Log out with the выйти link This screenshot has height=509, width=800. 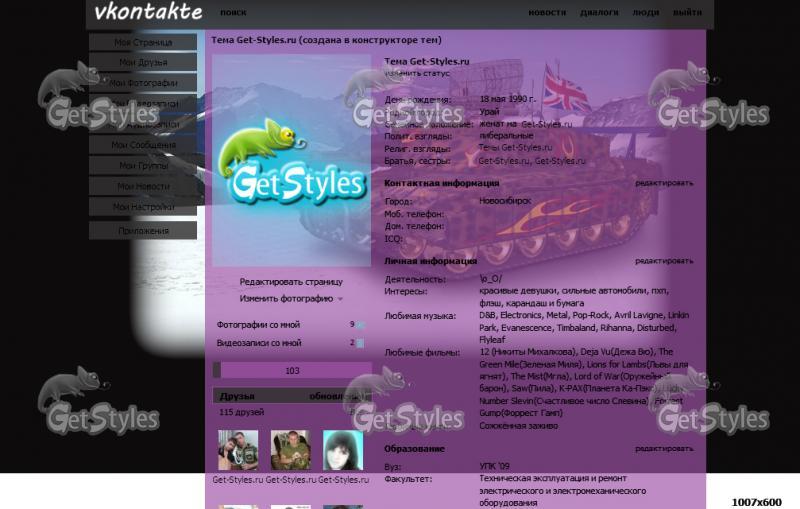click(x=687, y=12)
